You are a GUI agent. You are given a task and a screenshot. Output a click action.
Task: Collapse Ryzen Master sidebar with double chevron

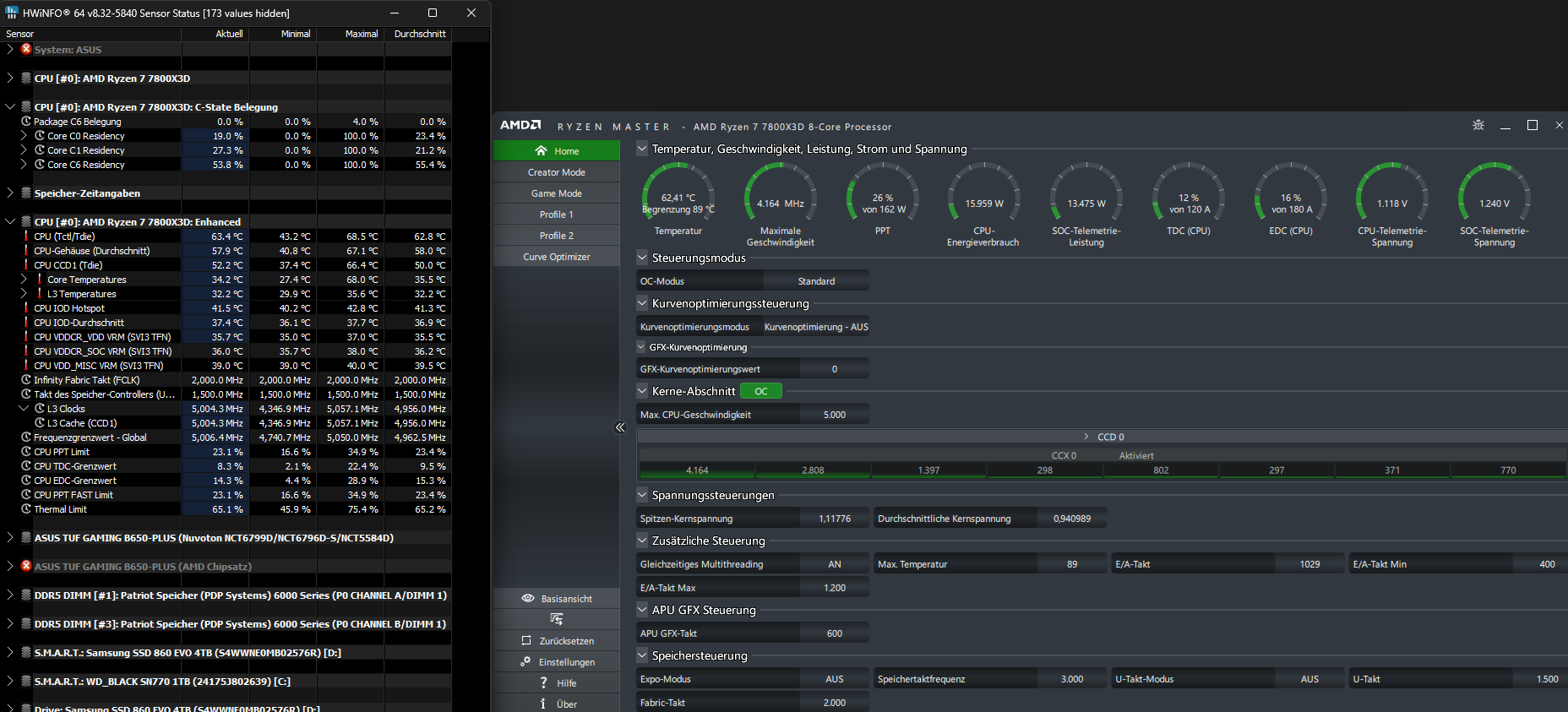(620, 427)
